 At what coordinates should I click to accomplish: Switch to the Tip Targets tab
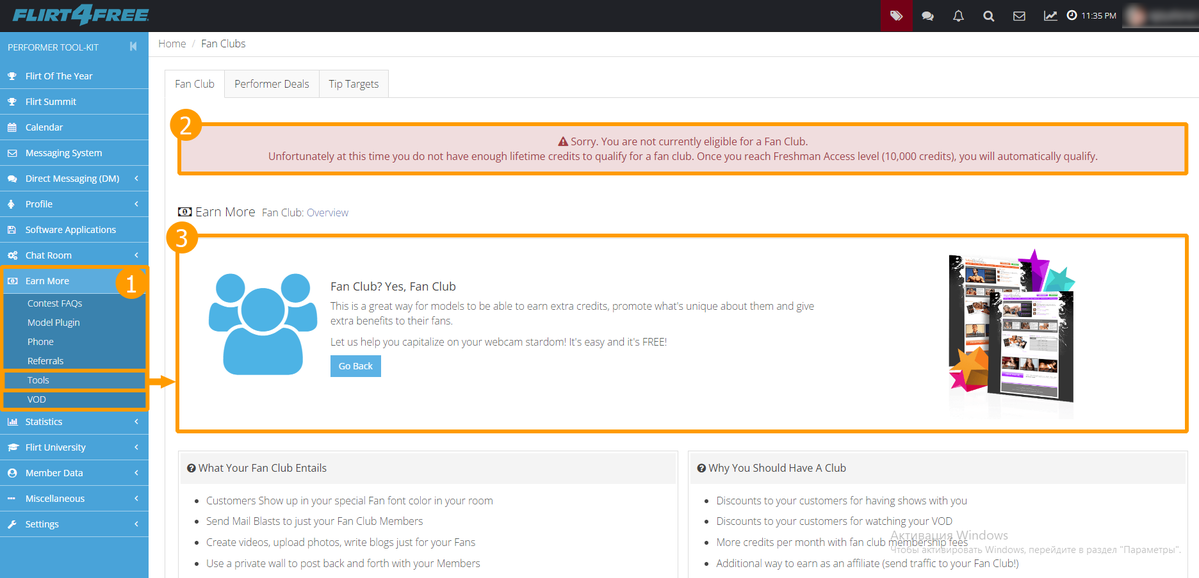click(x=354, y=84)
